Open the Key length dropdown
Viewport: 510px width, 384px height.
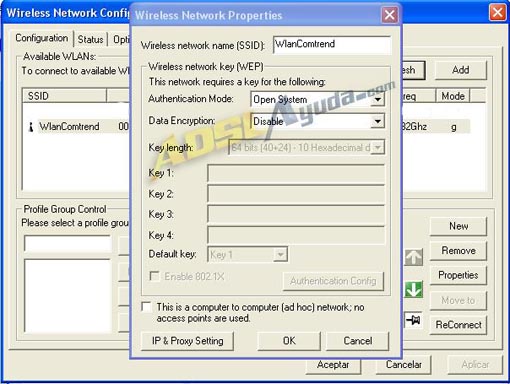pos(377,147)
